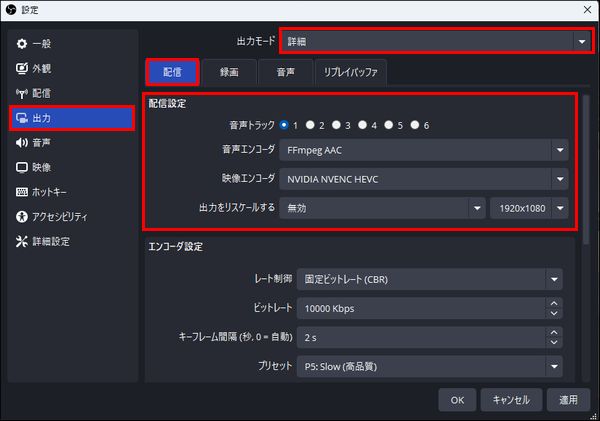Open 一般 settings in sidebar

coord(72,44)
